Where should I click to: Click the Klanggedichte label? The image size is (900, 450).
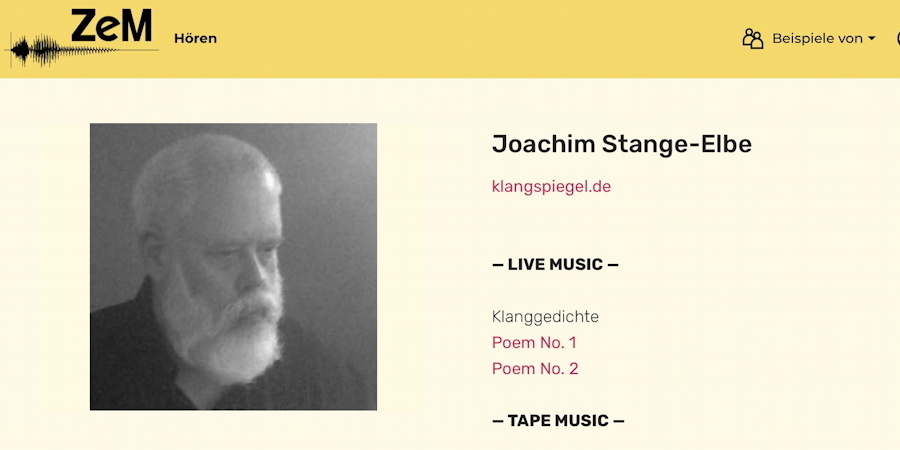tap(545, 317)
